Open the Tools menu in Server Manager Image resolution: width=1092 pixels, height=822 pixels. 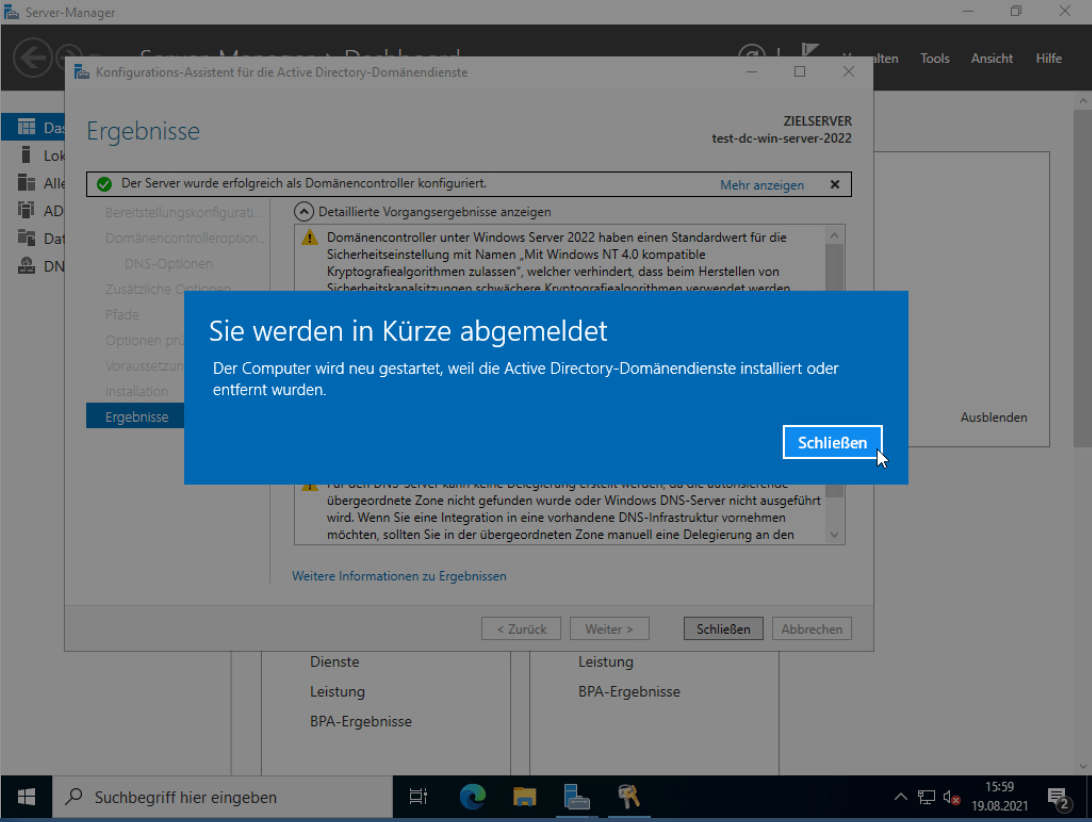(x=935, y=59)
